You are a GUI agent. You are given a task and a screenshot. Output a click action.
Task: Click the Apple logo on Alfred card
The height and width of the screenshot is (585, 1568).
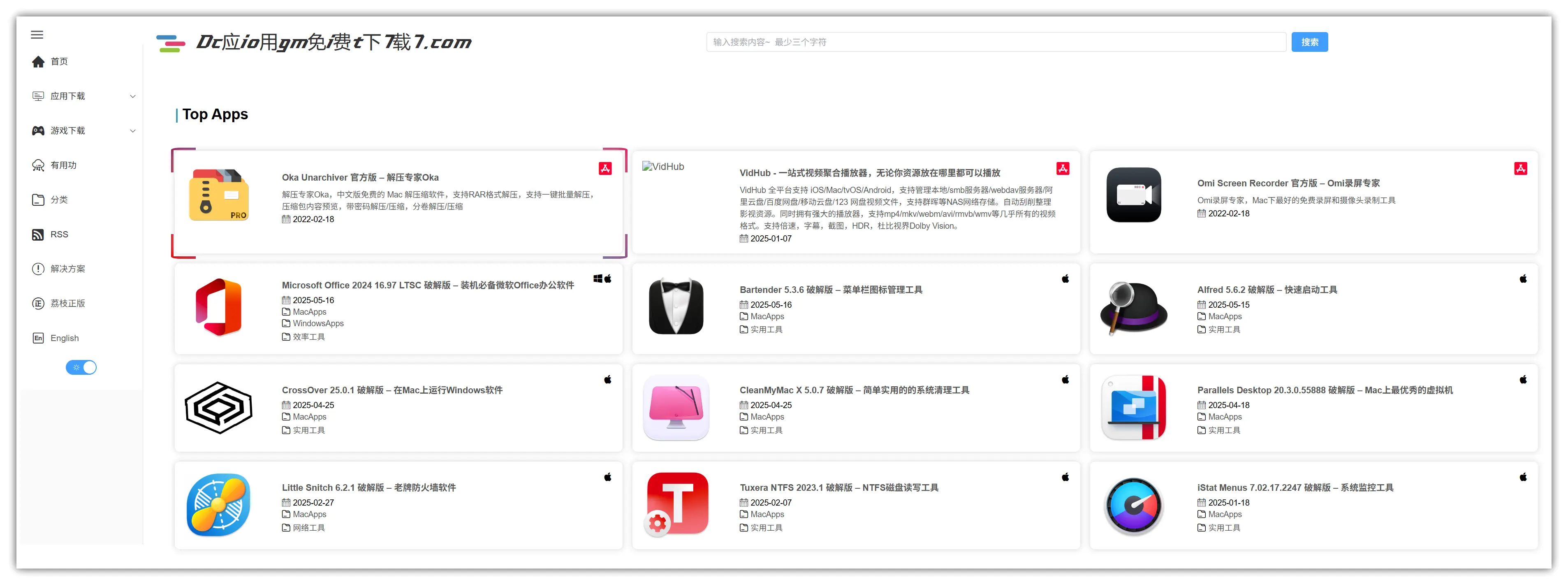coord(1523,279)
